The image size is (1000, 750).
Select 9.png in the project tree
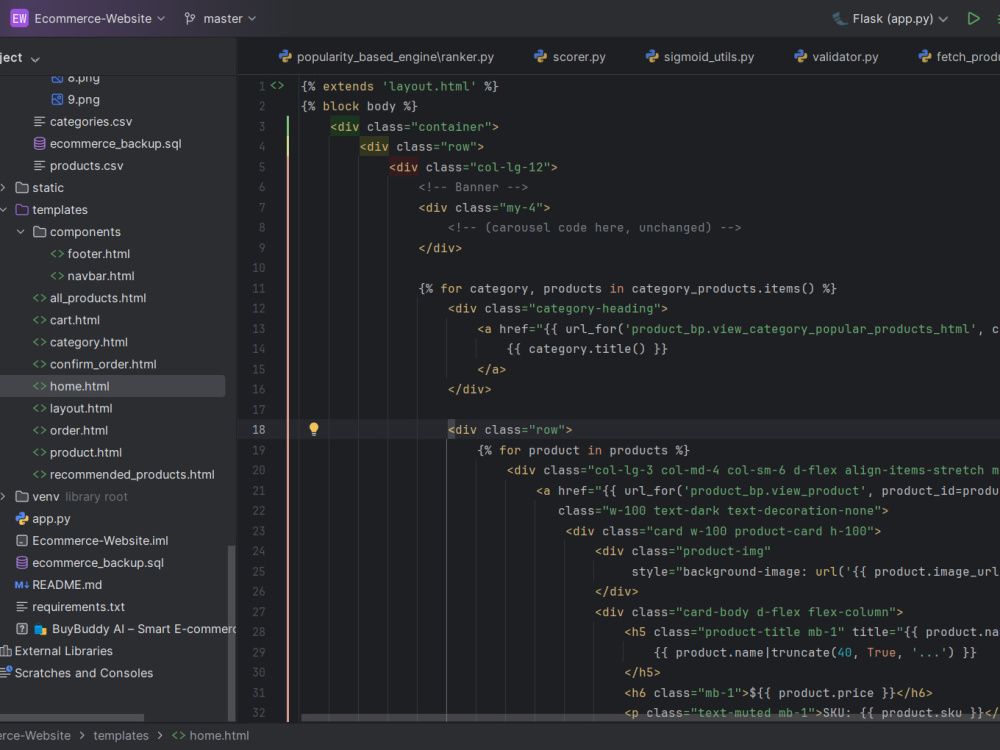(x=84, y=99)
